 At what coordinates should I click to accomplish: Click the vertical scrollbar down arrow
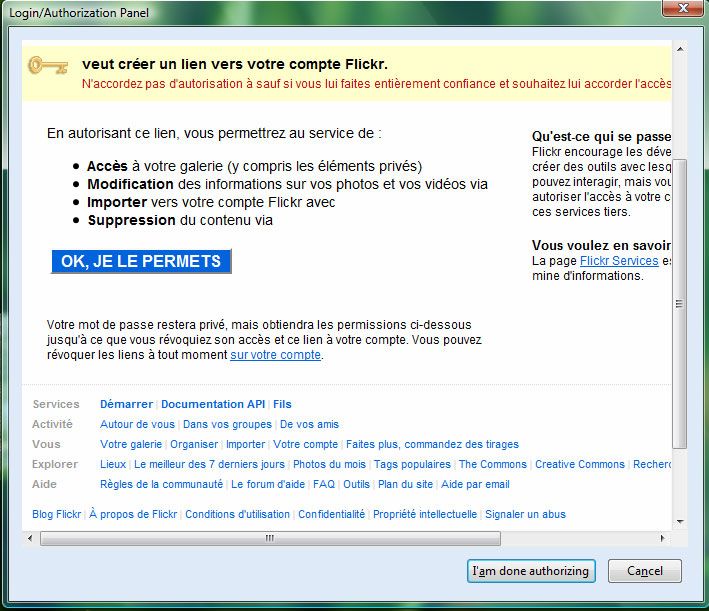pyautogui.click(x=680, y=522)
